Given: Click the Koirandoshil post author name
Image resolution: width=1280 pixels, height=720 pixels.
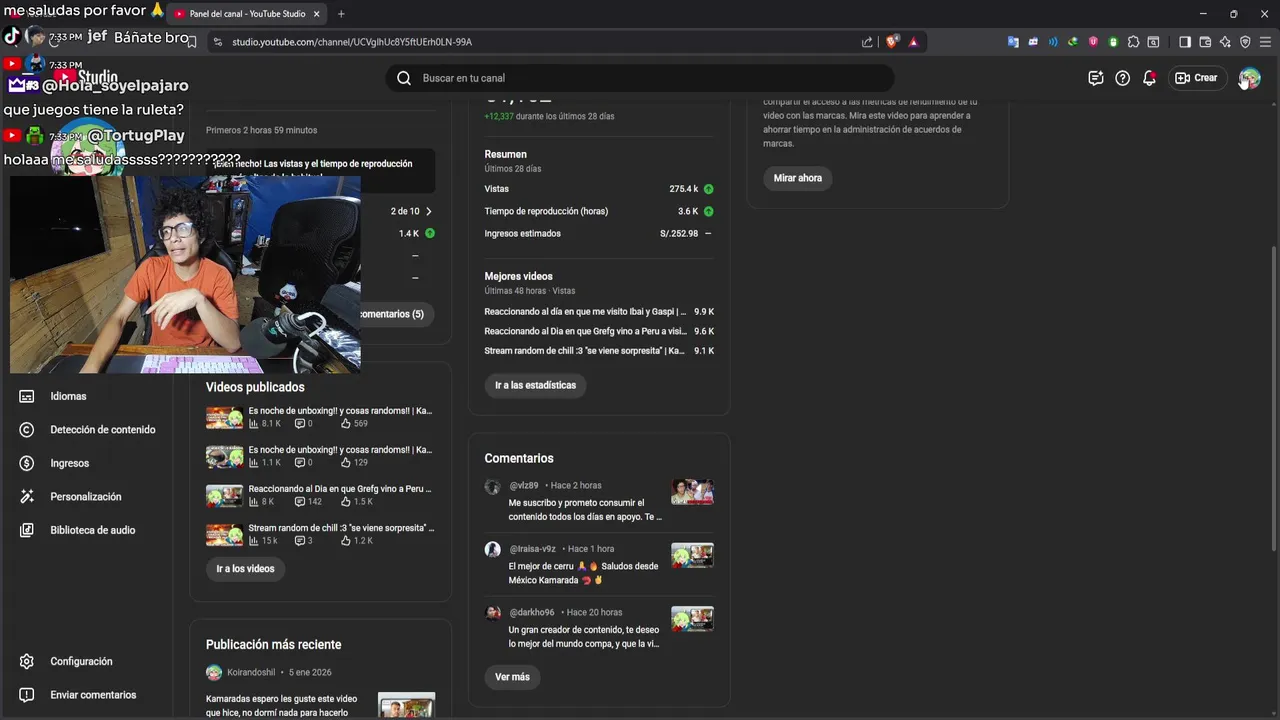Looking at the screenshot, I should tap(251, 673).
